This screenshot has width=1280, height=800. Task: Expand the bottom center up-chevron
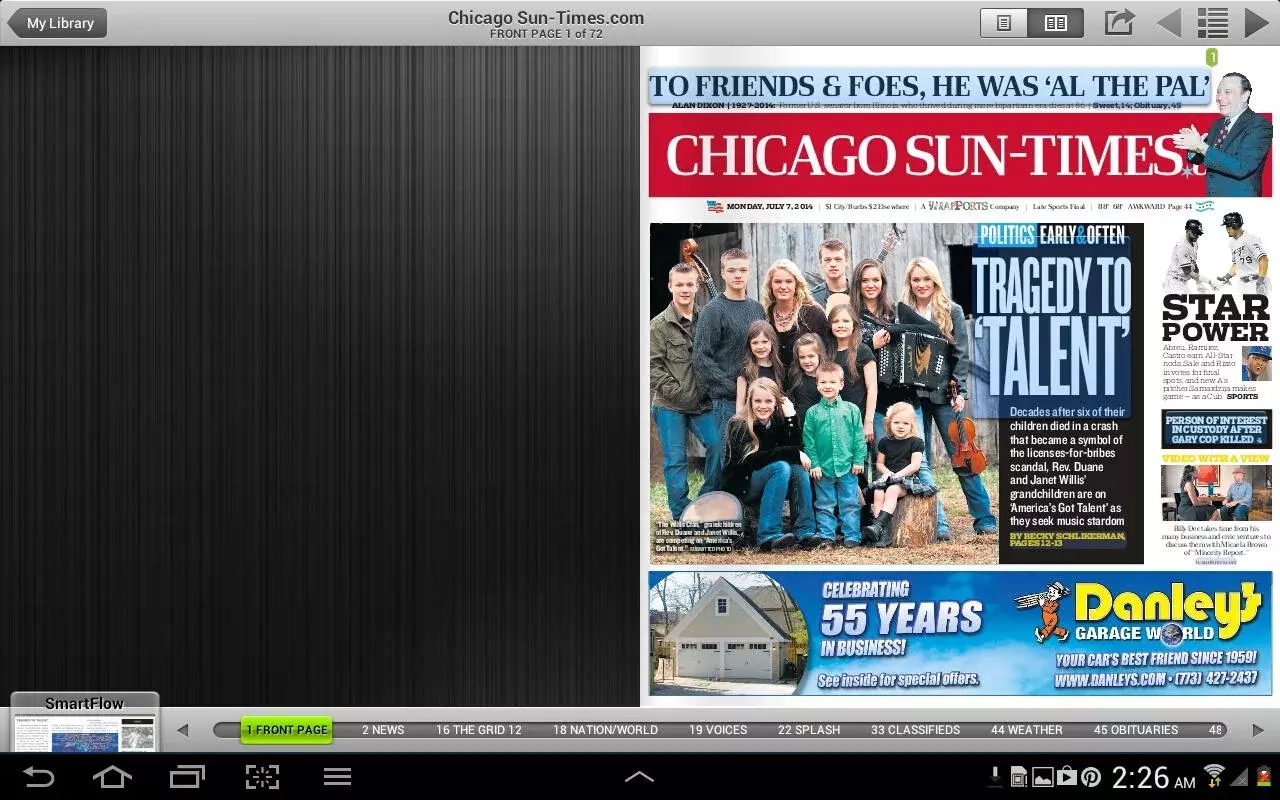(x=639, y=777)
